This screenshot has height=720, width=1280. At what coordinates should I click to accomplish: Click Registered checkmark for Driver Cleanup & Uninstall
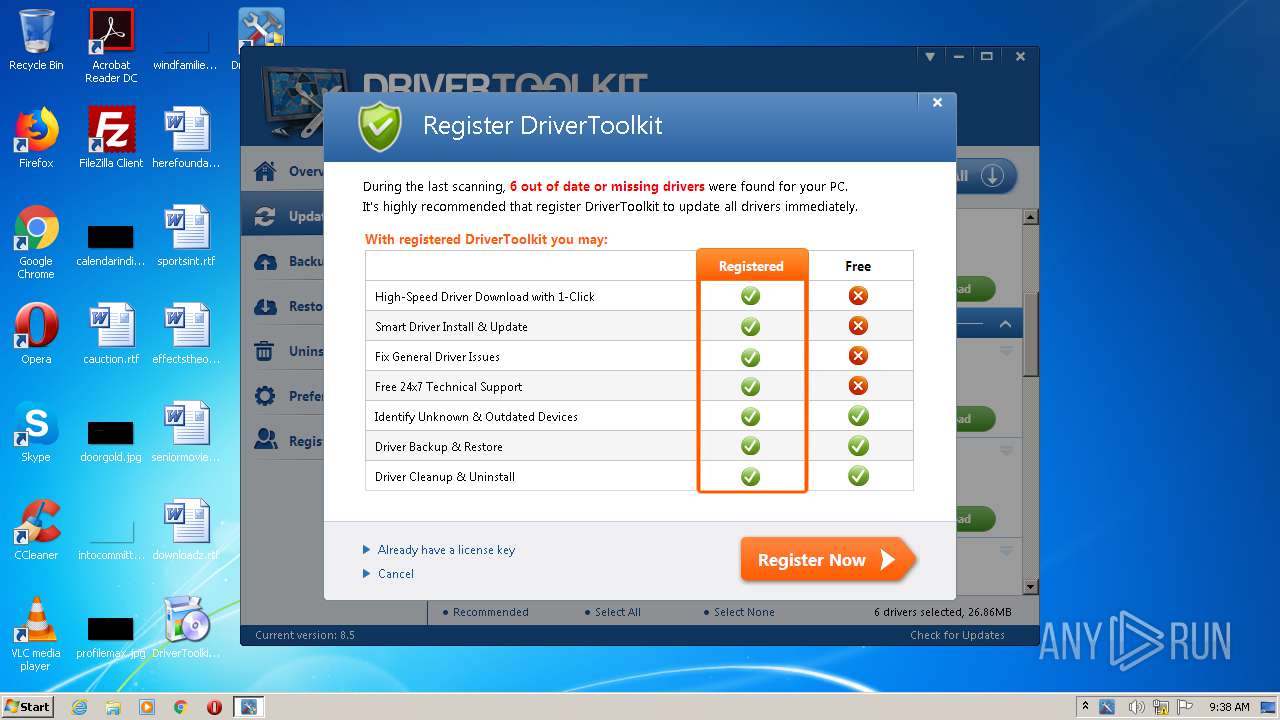750,476
